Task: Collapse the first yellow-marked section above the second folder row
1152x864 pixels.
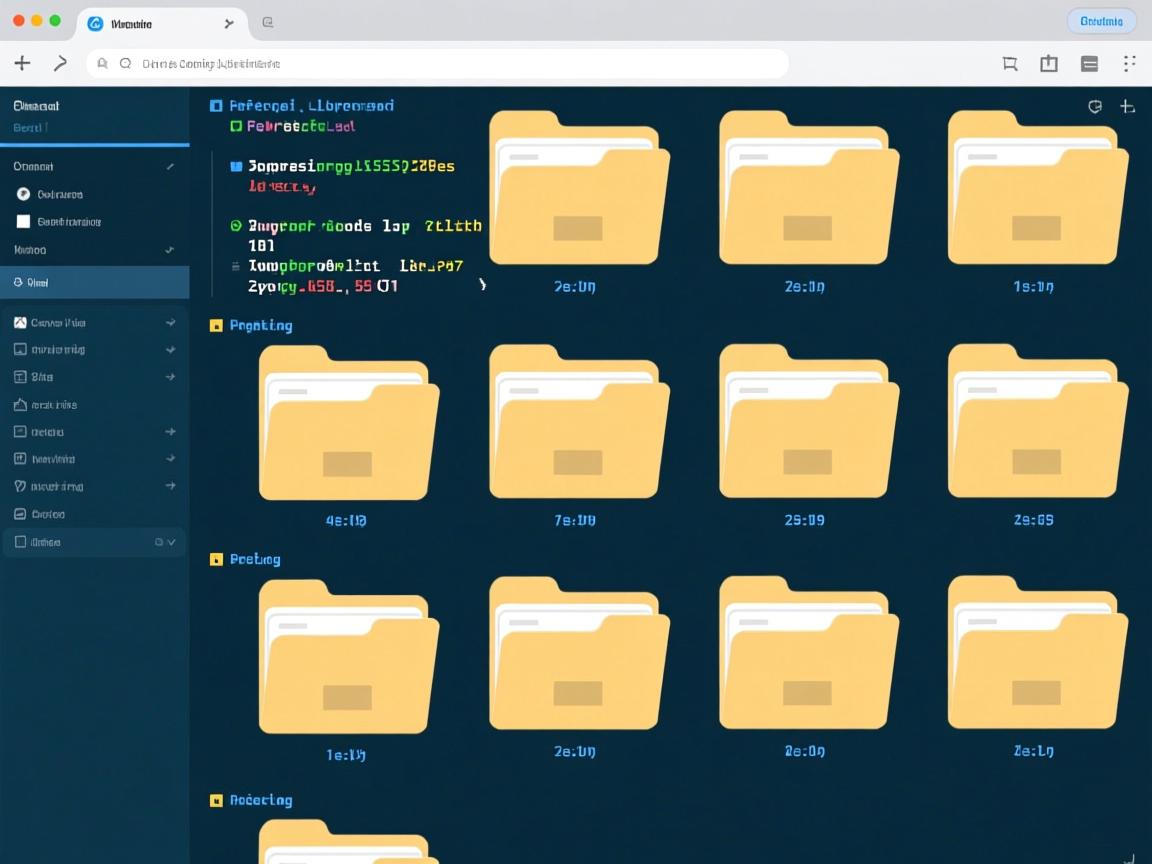Action: click(x=216, y=326)
